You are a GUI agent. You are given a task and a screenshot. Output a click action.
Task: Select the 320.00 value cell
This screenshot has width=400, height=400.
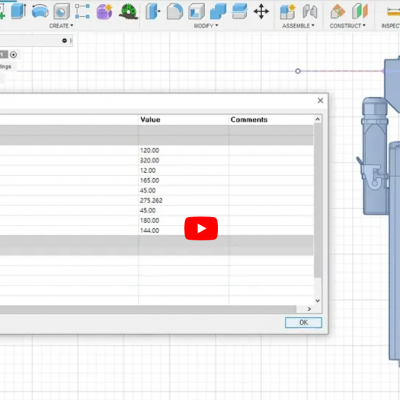(184, 160)
